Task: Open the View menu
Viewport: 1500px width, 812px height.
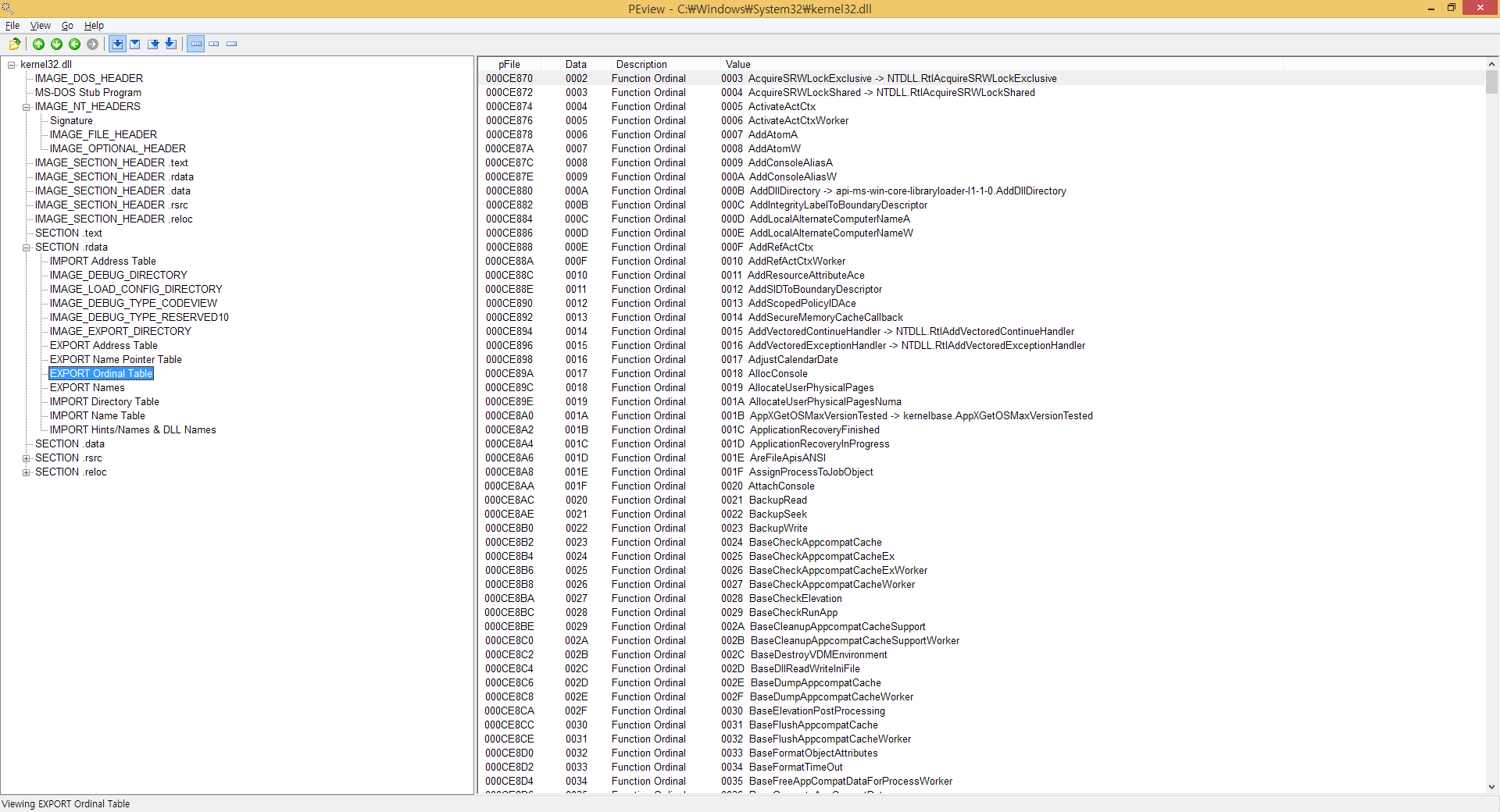Action: pyautogui.click(x=41, y=26)
